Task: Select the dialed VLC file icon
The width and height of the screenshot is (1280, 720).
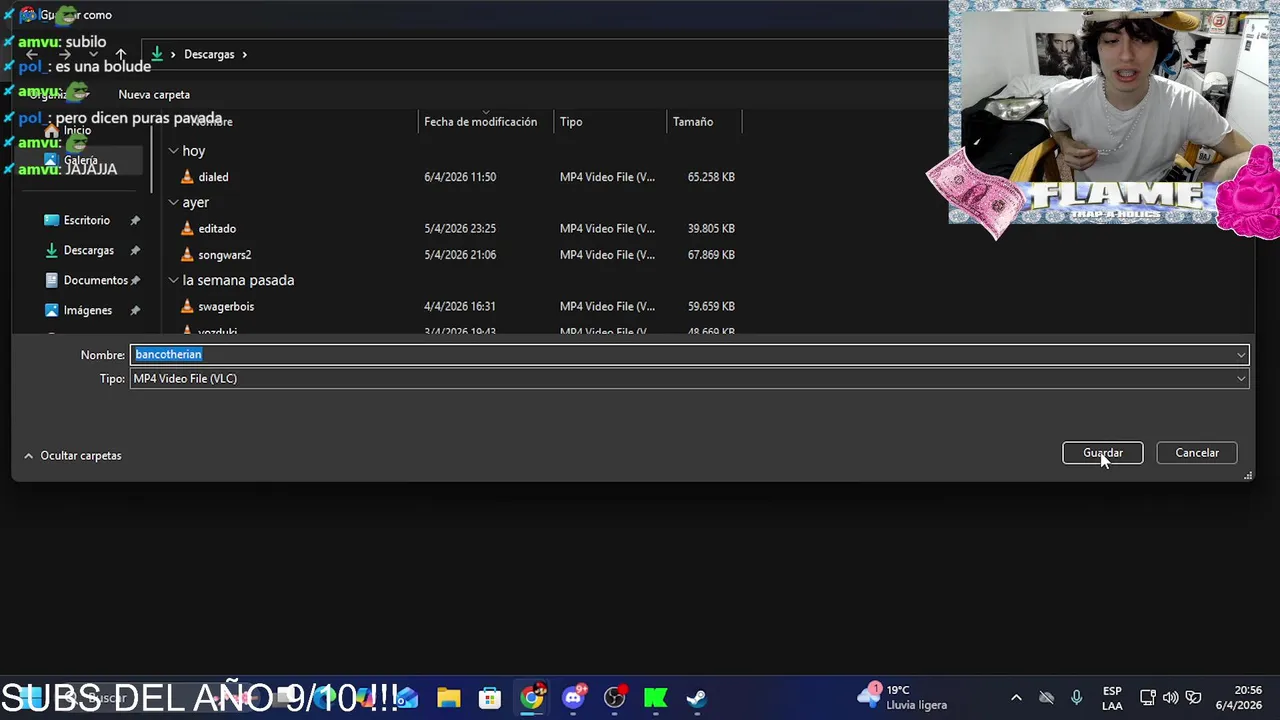Action: [187, 177]
